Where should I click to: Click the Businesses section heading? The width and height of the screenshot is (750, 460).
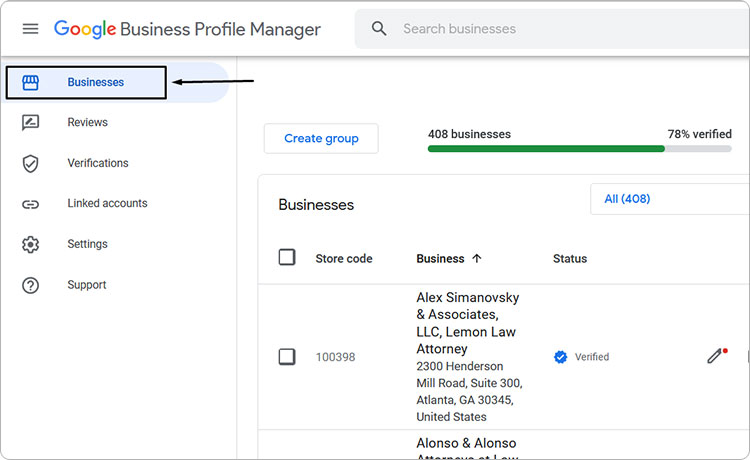316,205
